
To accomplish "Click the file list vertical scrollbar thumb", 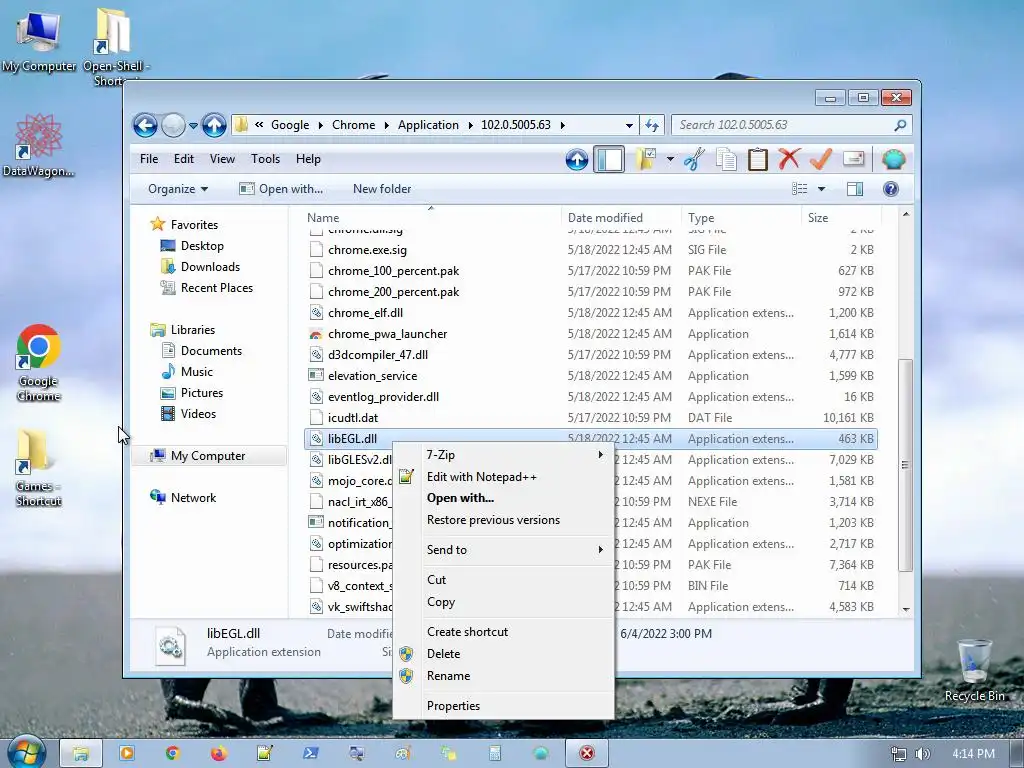I will (905, 465).
